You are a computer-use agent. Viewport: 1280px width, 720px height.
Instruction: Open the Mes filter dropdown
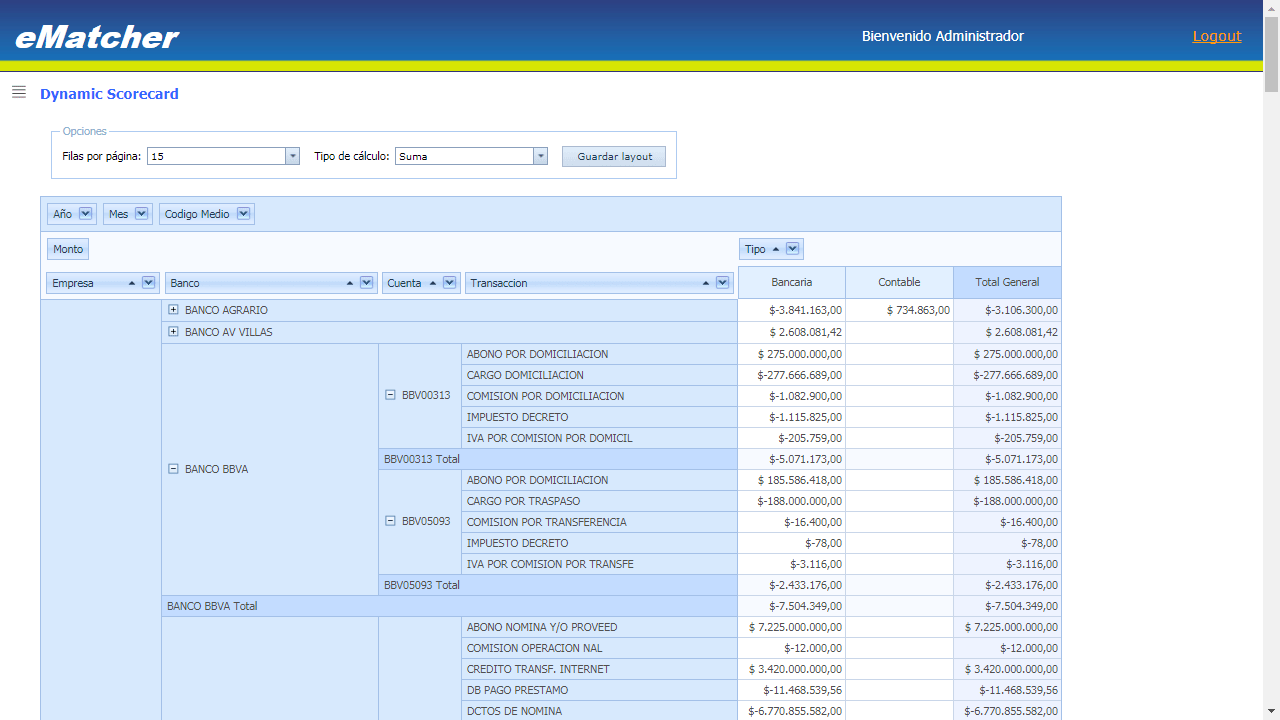click(142, 213)
